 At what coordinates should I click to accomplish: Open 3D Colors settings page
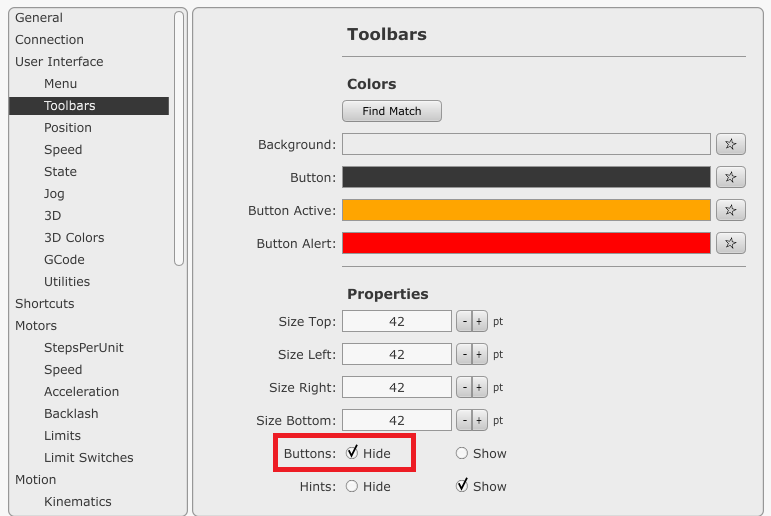(74, 237)
